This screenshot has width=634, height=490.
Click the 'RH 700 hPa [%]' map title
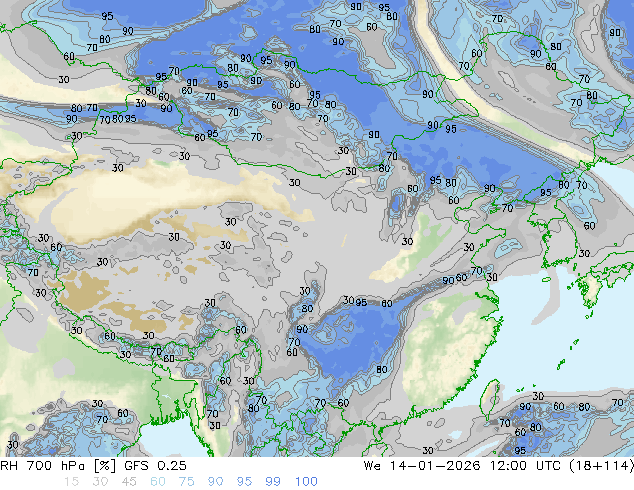(58, 466)
